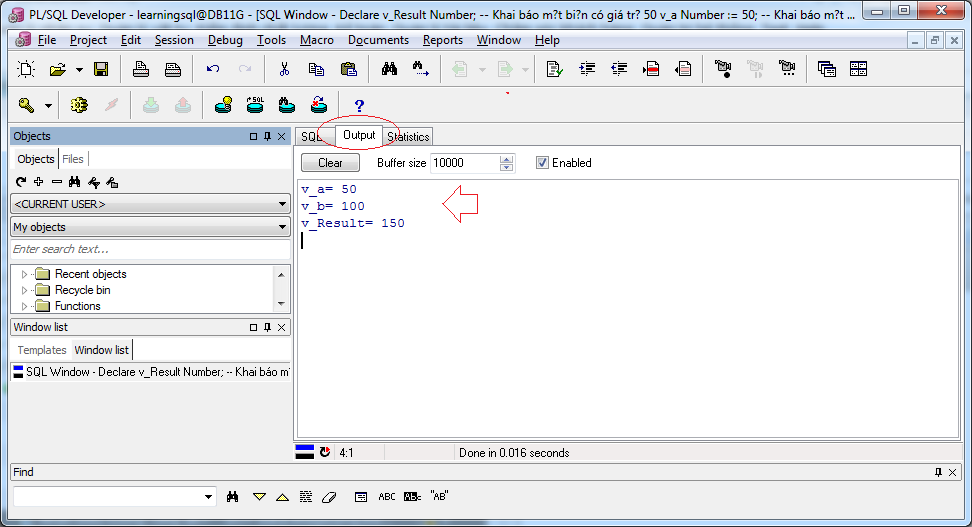Click the Buffer size input field
Screen dimensions: 972x527
(x=465, y=162)
